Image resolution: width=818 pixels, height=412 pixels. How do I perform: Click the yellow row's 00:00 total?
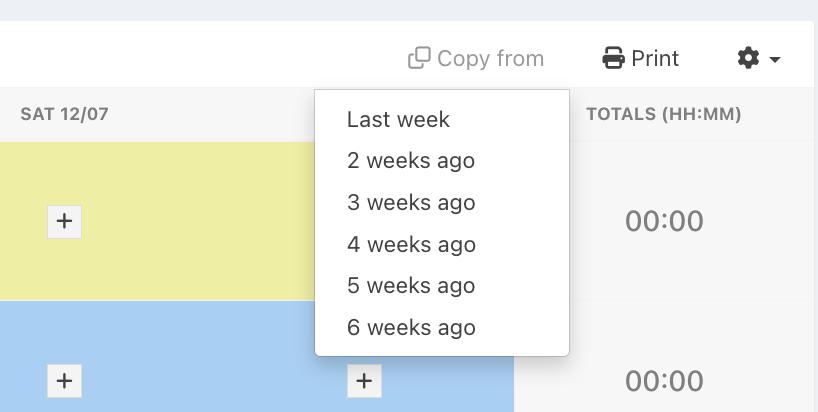[664, 221]
